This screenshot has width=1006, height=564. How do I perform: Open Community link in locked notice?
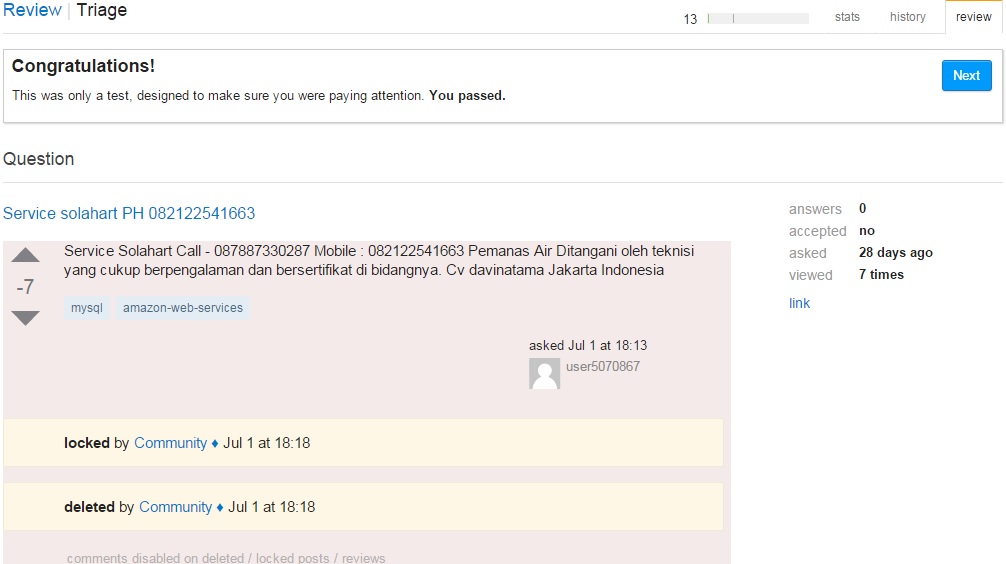tap(170, 443)
